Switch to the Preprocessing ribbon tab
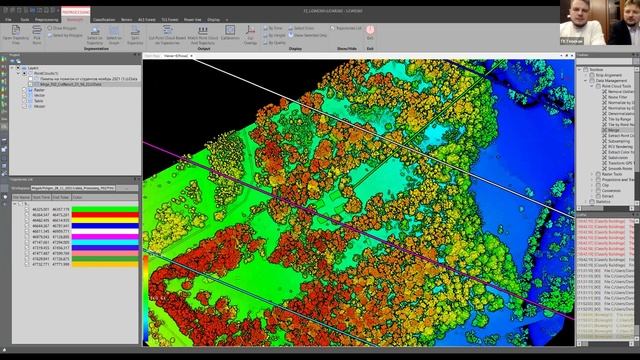 [x=46, y=20]
